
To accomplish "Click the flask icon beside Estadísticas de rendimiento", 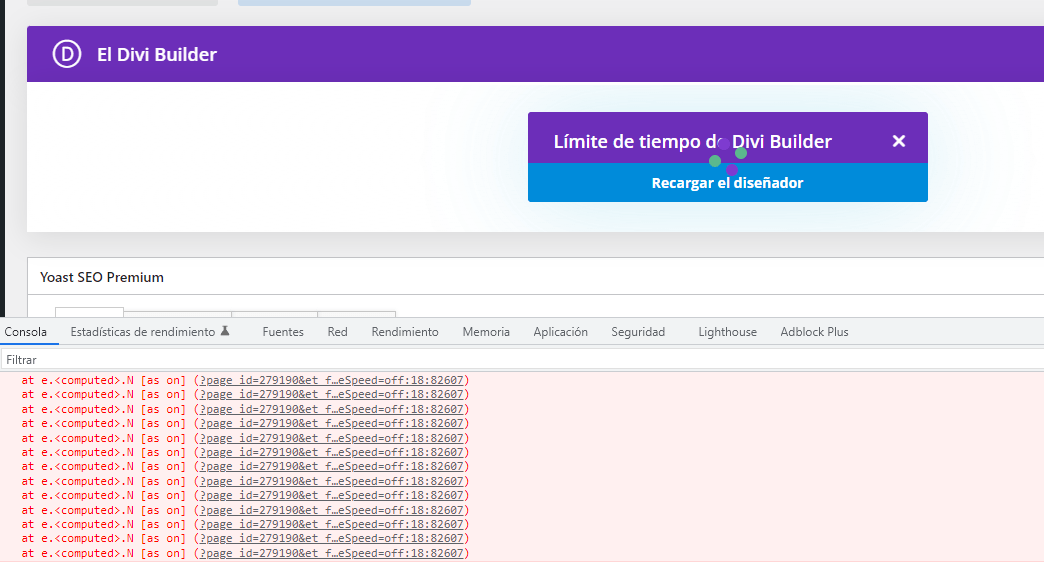I will point(225,331).
